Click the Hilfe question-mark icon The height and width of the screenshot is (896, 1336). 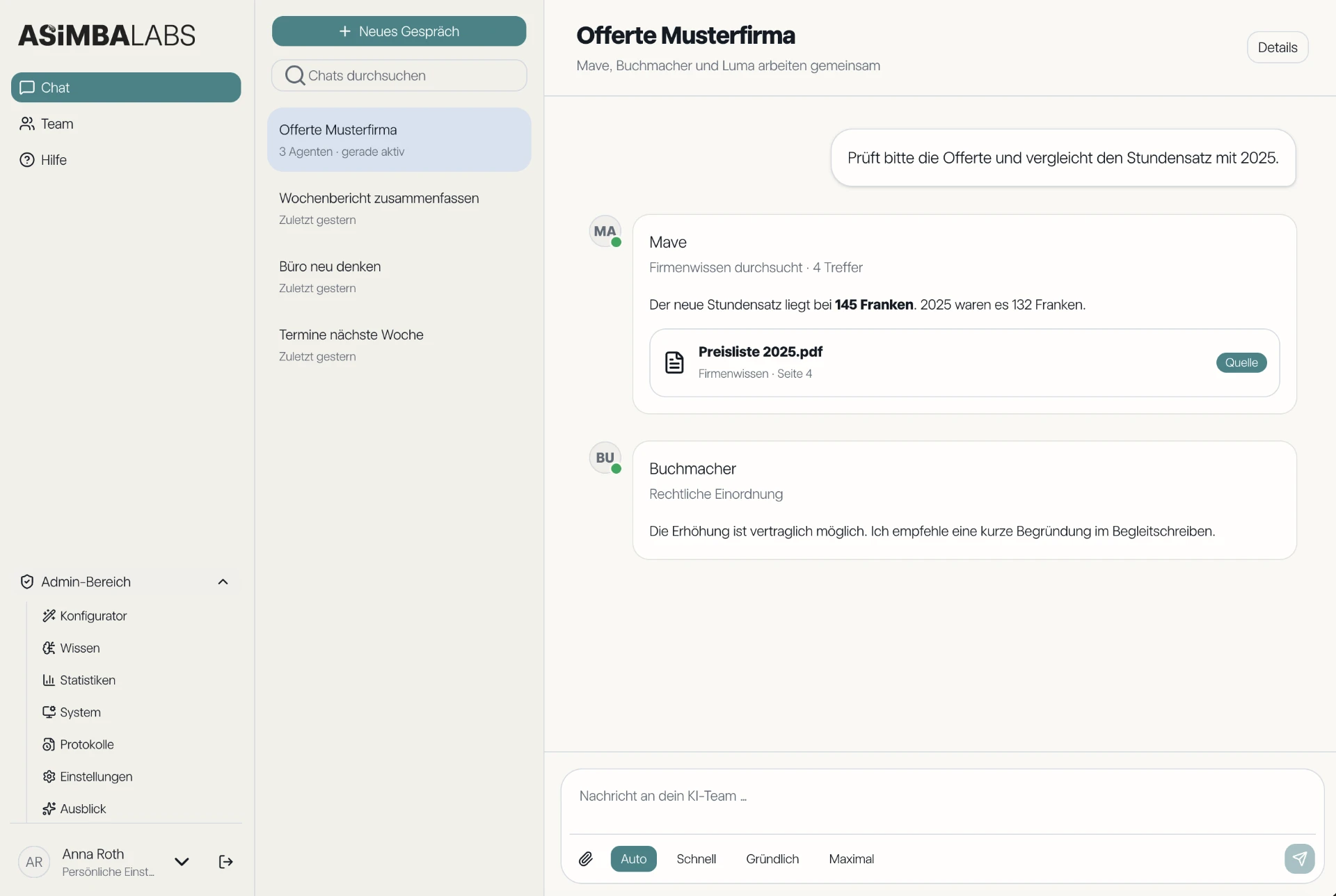click(x=27, y=160)
